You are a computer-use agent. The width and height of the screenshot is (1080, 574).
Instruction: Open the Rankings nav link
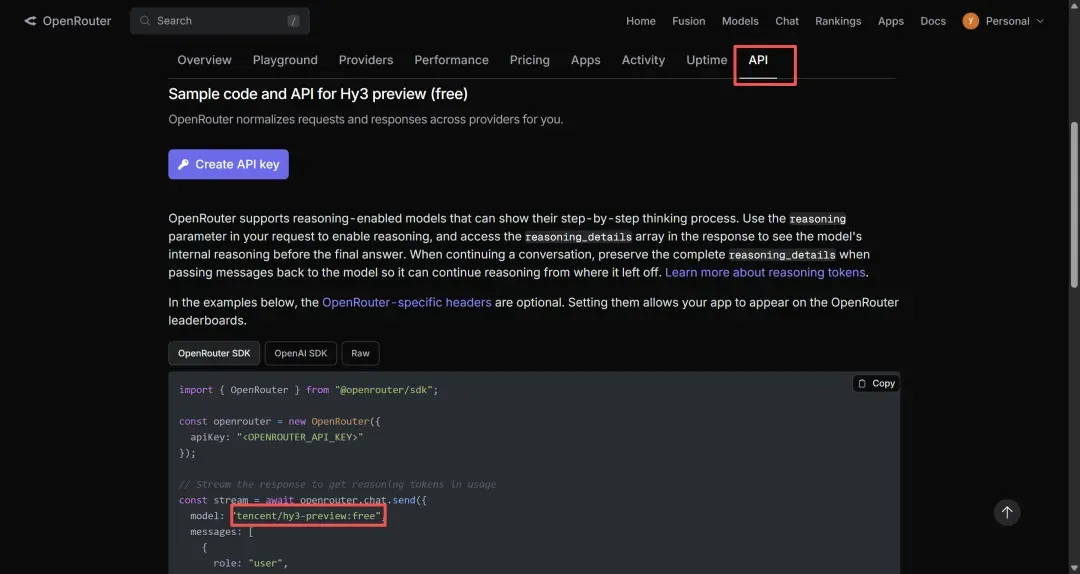pyautogui.click(x=838, y=21)
